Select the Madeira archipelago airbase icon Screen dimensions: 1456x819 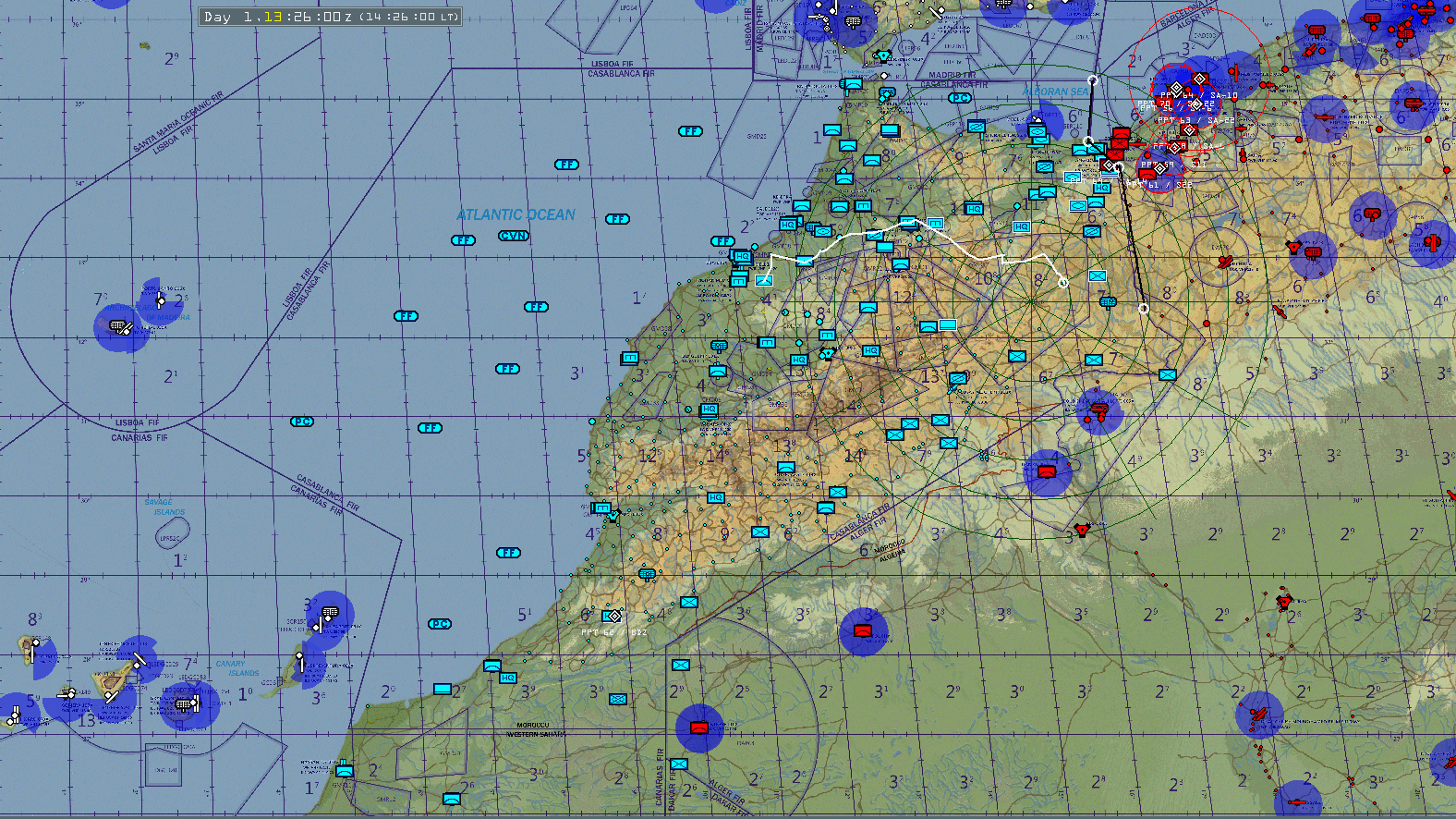120,326
